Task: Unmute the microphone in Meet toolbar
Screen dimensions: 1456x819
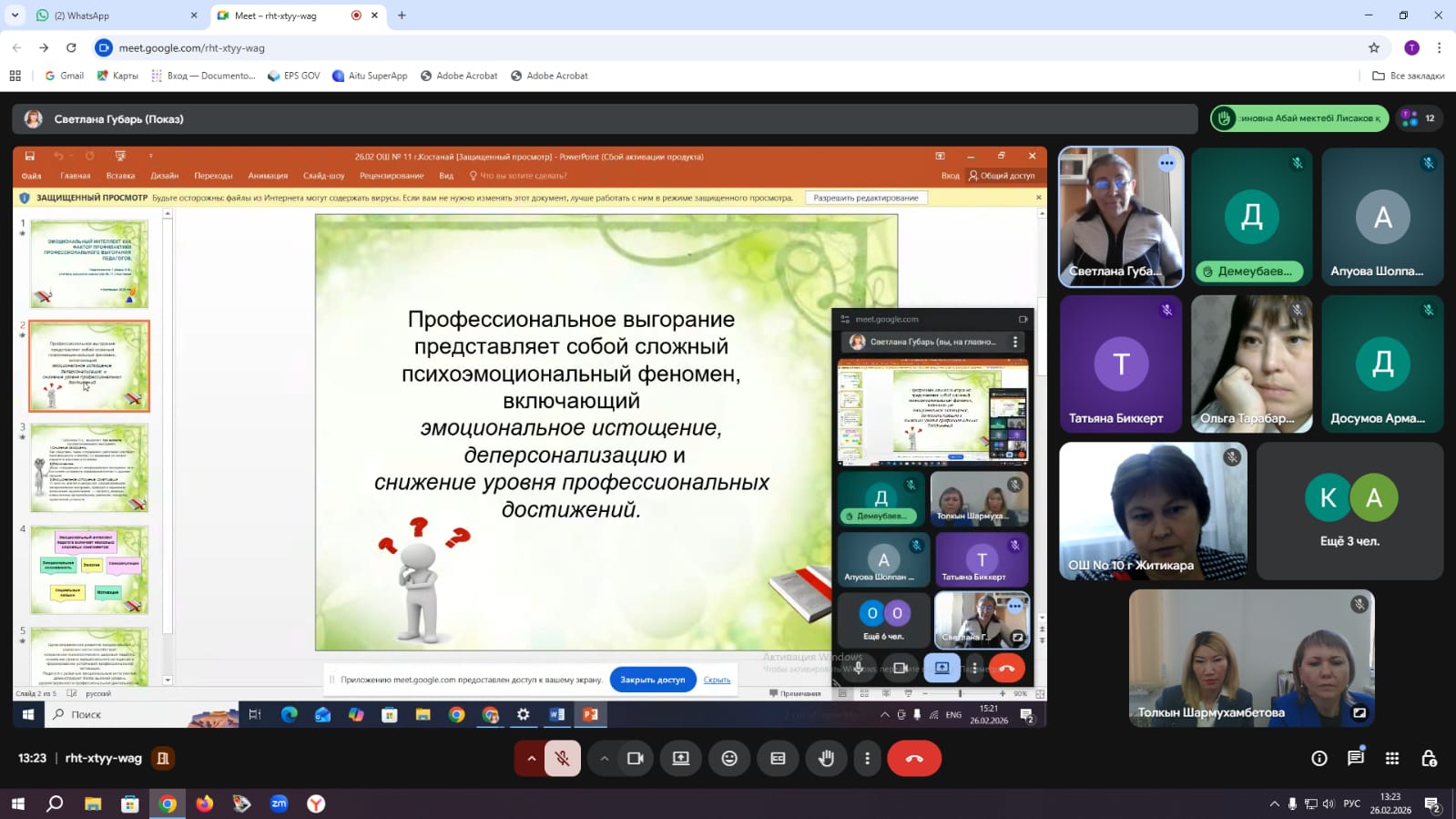Action: coord(563,758)
